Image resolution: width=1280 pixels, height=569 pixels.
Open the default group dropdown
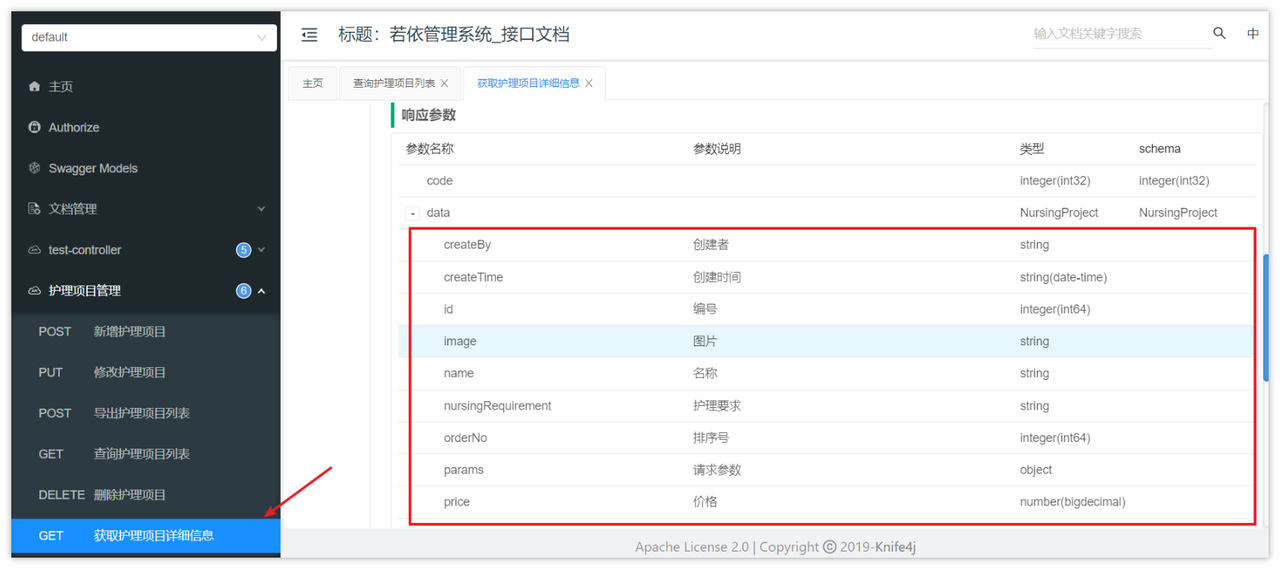[x=149, y=37]
